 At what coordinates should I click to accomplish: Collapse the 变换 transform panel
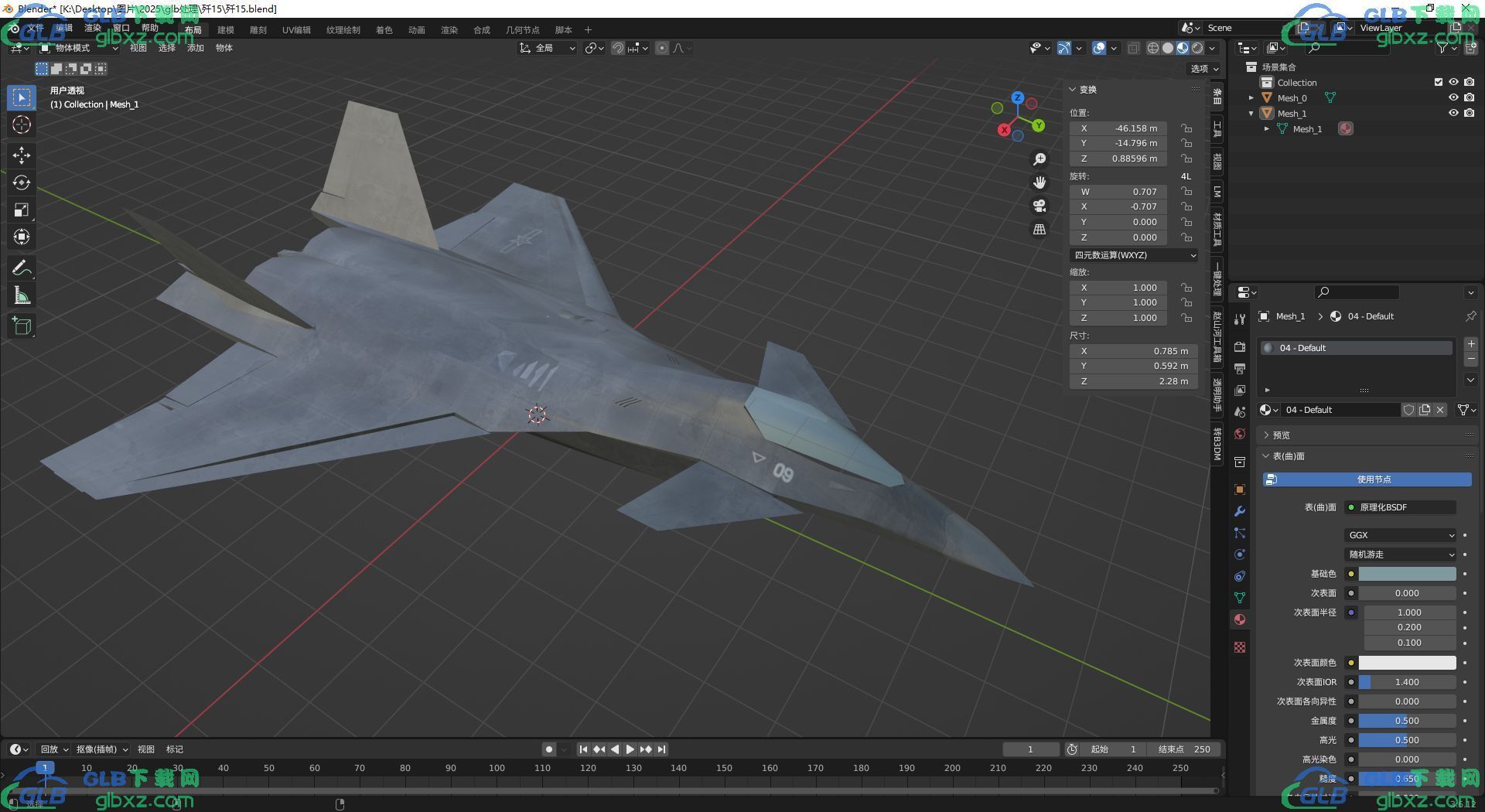1073,90
